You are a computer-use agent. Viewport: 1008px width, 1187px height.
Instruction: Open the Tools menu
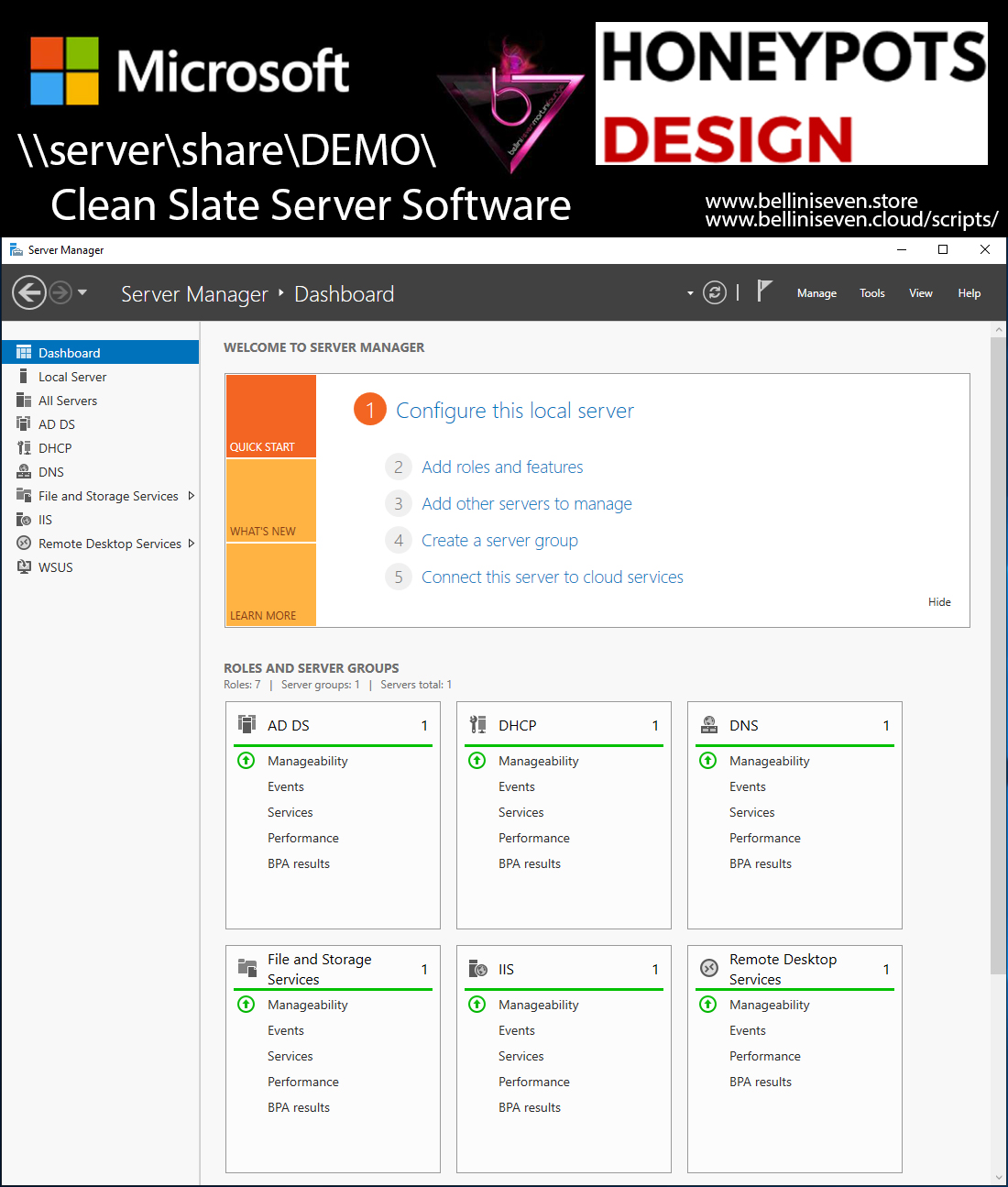tap(871, 293)
